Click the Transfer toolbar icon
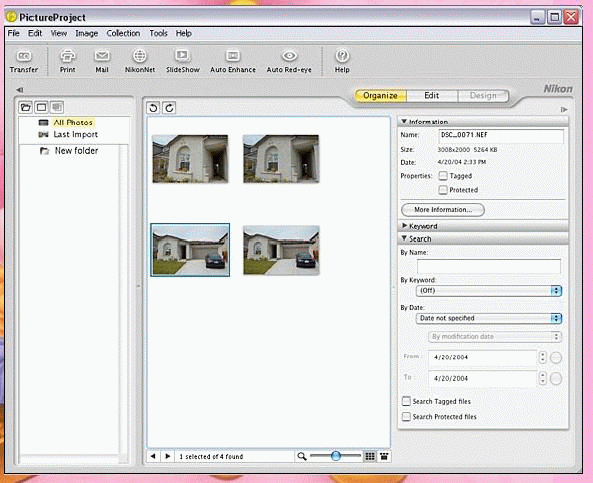This screenshot has height=483, width=593. [24, 61]
